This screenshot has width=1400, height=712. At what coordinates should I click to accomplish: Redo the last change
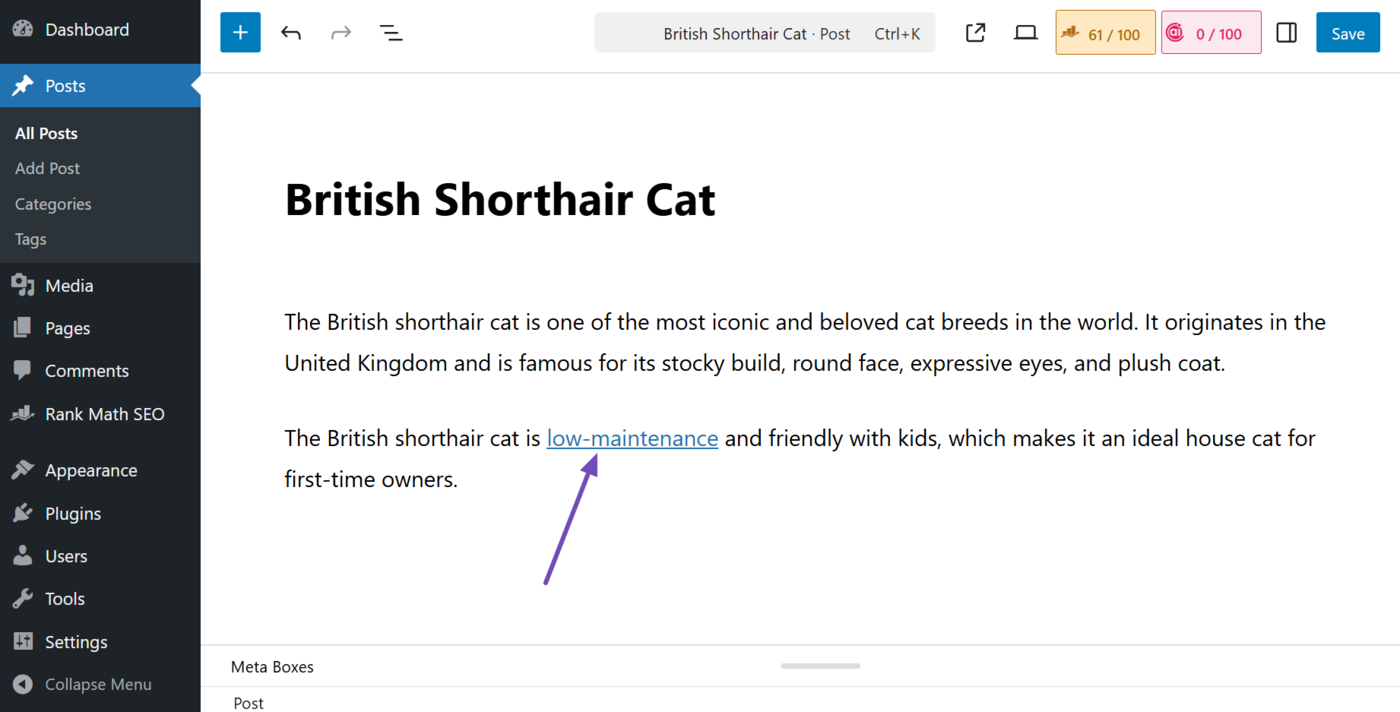(x=341, y=32)
